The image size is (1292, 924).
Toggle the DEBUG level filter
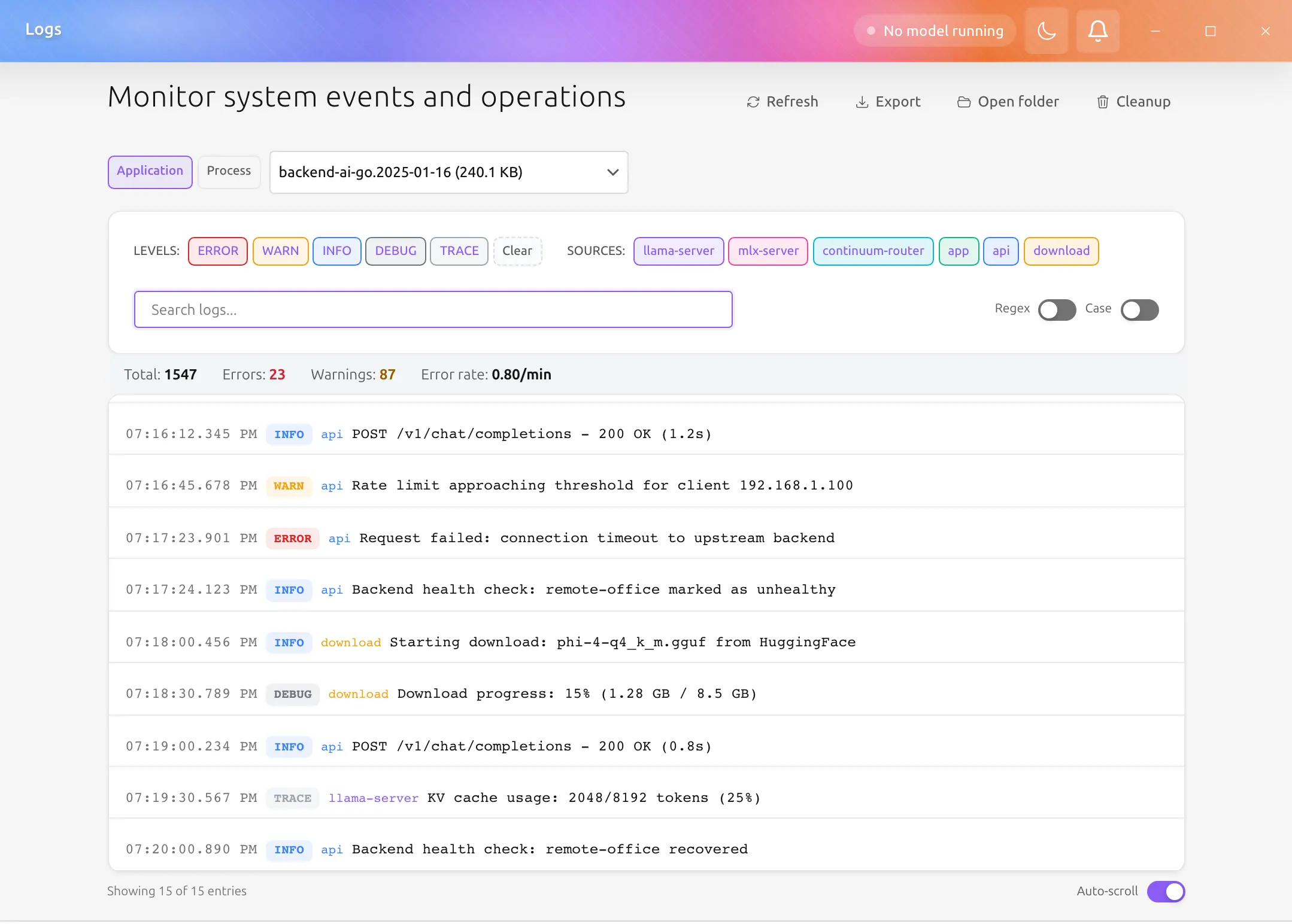click(396, 251)
